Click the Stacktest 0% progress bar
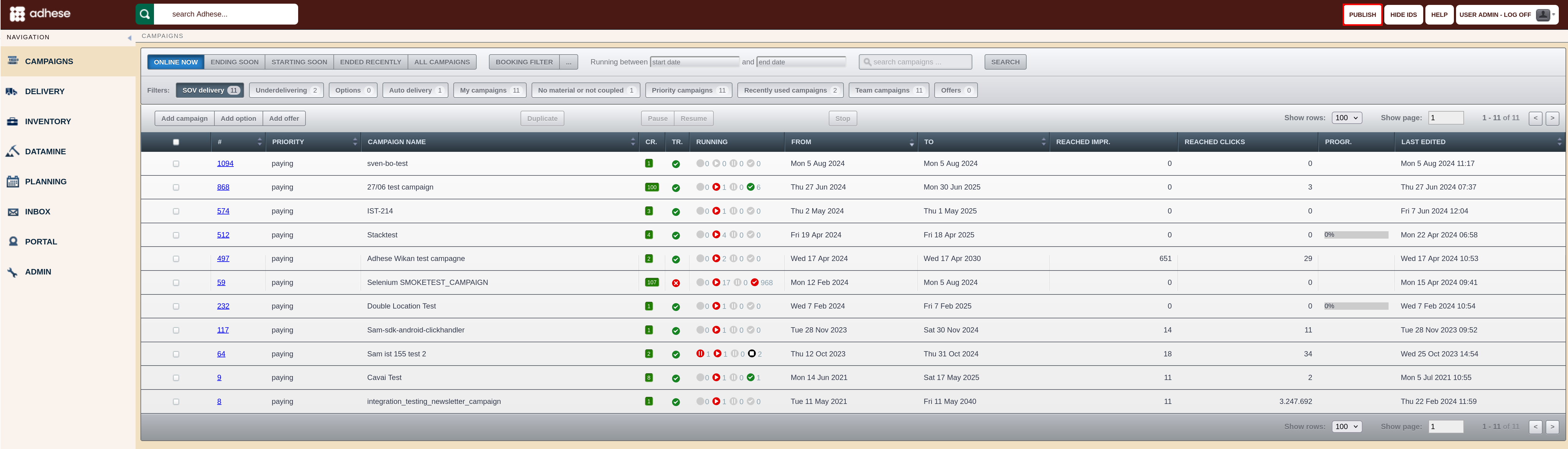 click(x=1356, y=235)
